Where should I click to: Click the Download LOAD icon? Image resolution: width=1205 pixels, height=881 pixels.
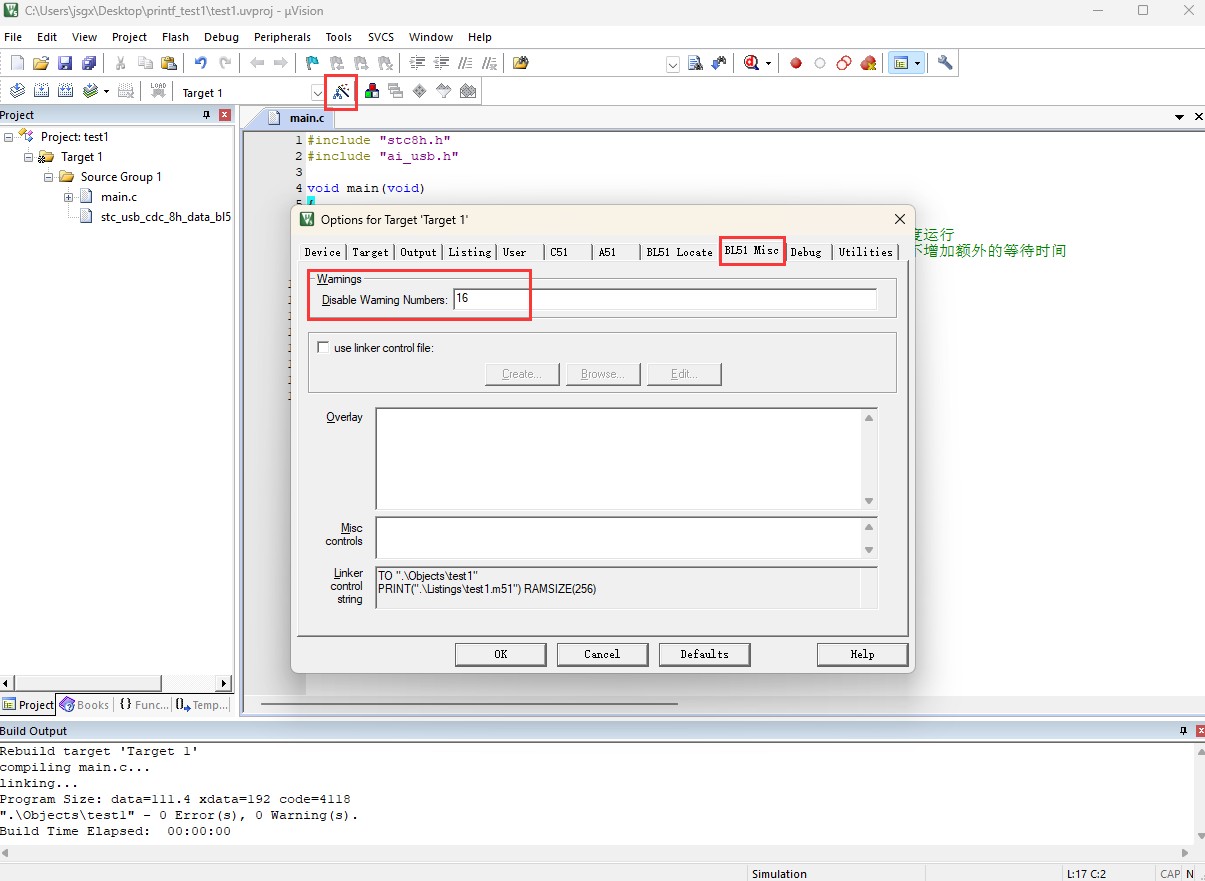[157, 91]
